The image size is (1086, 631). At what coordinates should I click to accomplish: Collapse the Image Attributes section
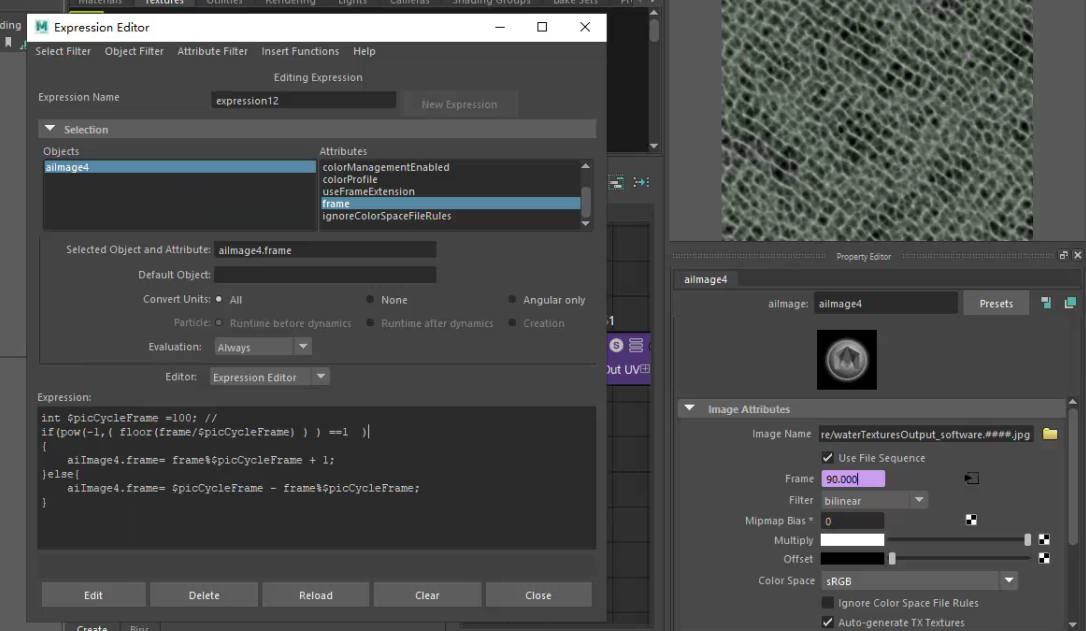tap(689, 409)
